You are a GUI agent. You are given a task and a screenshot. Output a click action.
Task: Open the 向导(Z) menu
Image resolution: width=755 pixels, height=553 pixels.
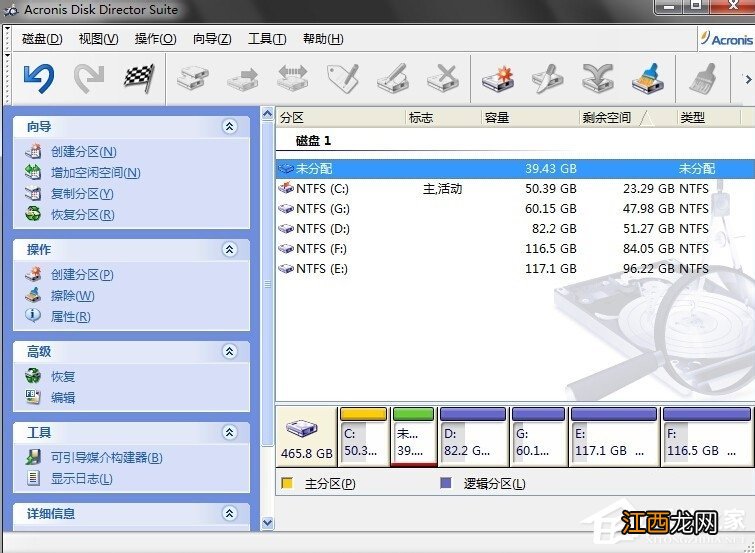point(212,39)
